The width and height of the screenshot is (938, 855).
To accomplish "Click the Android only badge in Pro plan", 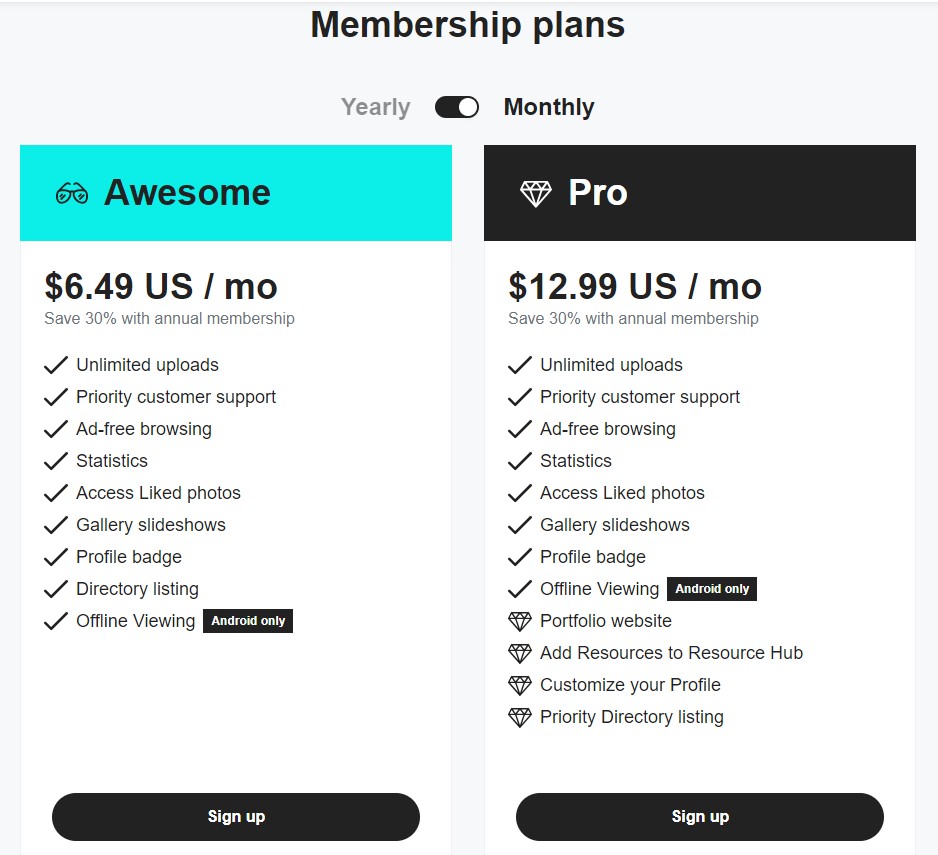I will pyautogui.click(x=712, y=589).
